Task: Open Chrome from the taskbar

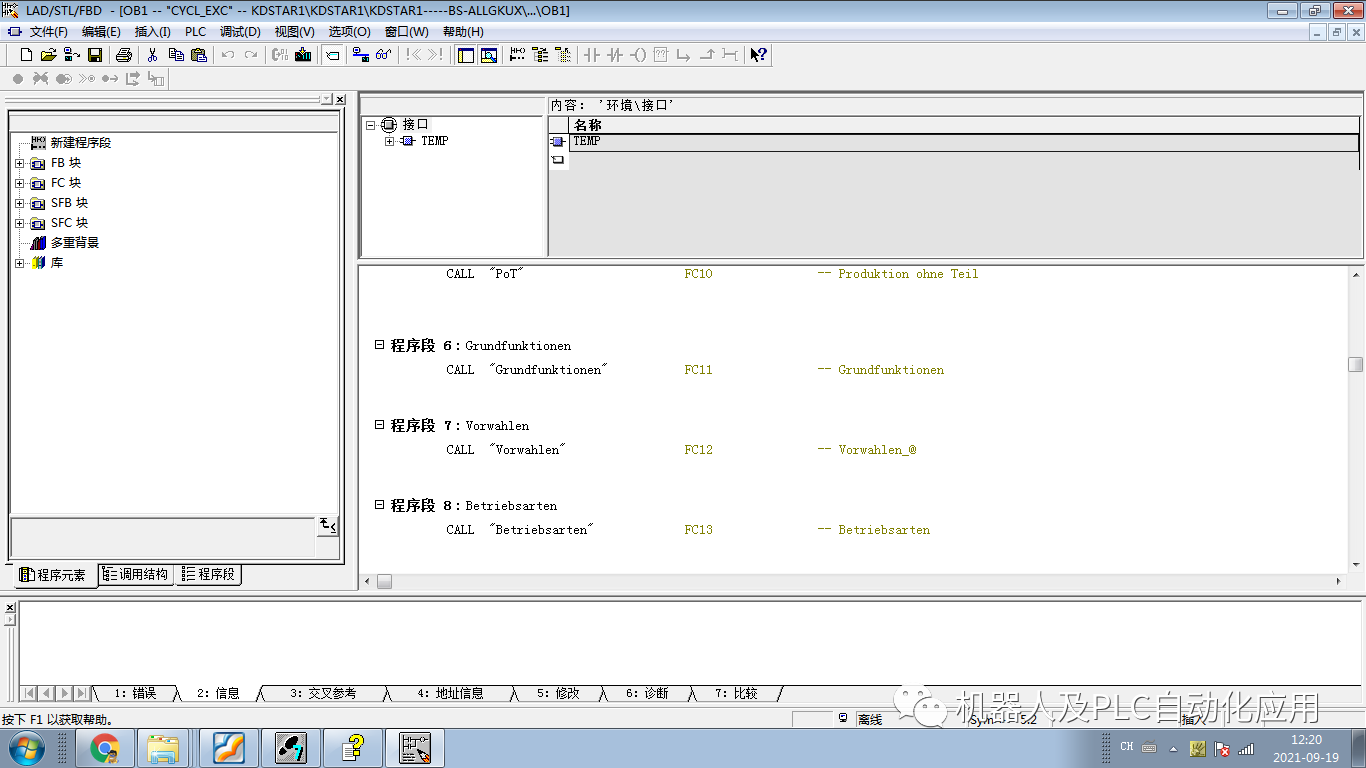Action: click(105, 748)
